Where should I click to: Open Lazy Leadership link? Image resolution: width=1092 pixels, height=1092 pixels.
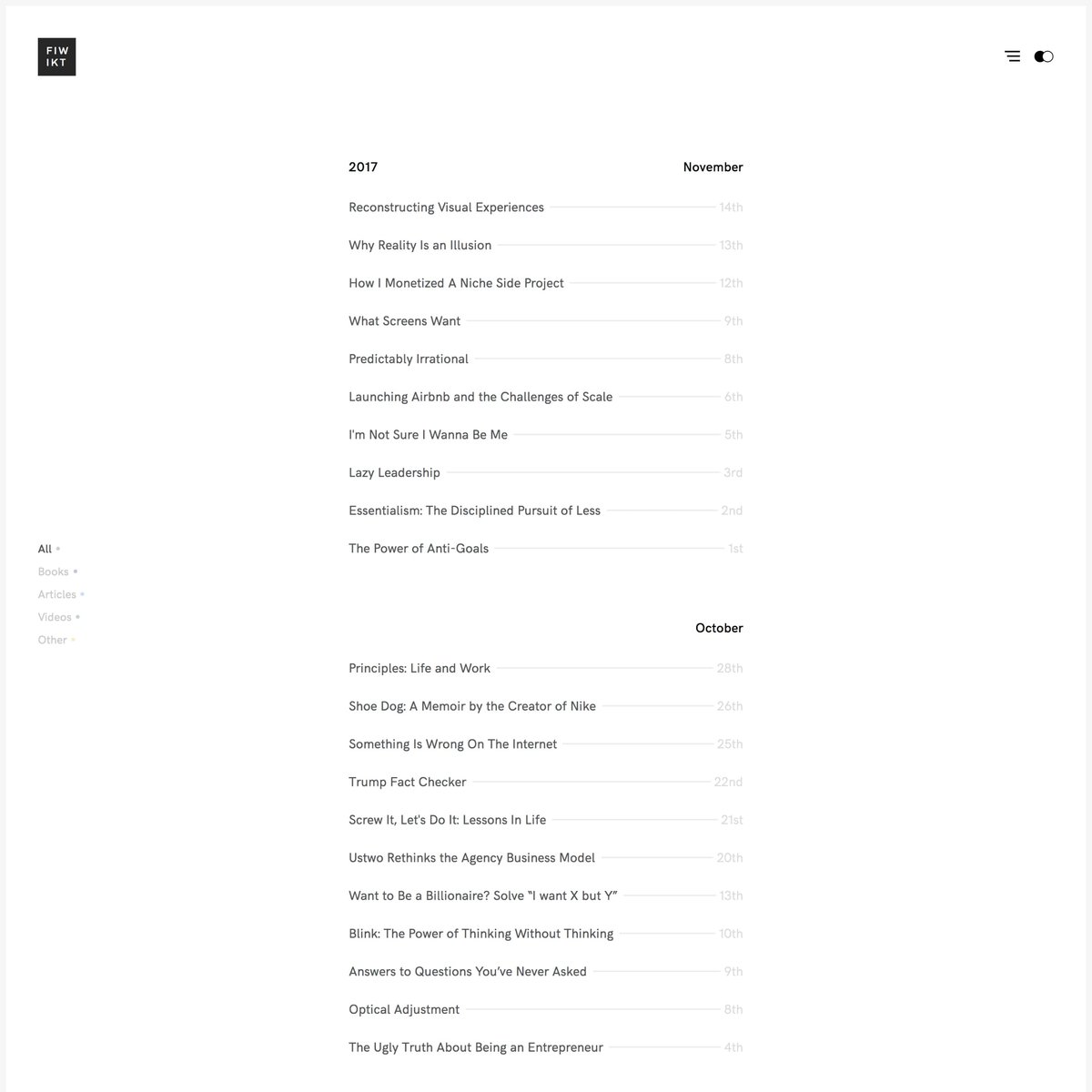[x=394, y=473]
